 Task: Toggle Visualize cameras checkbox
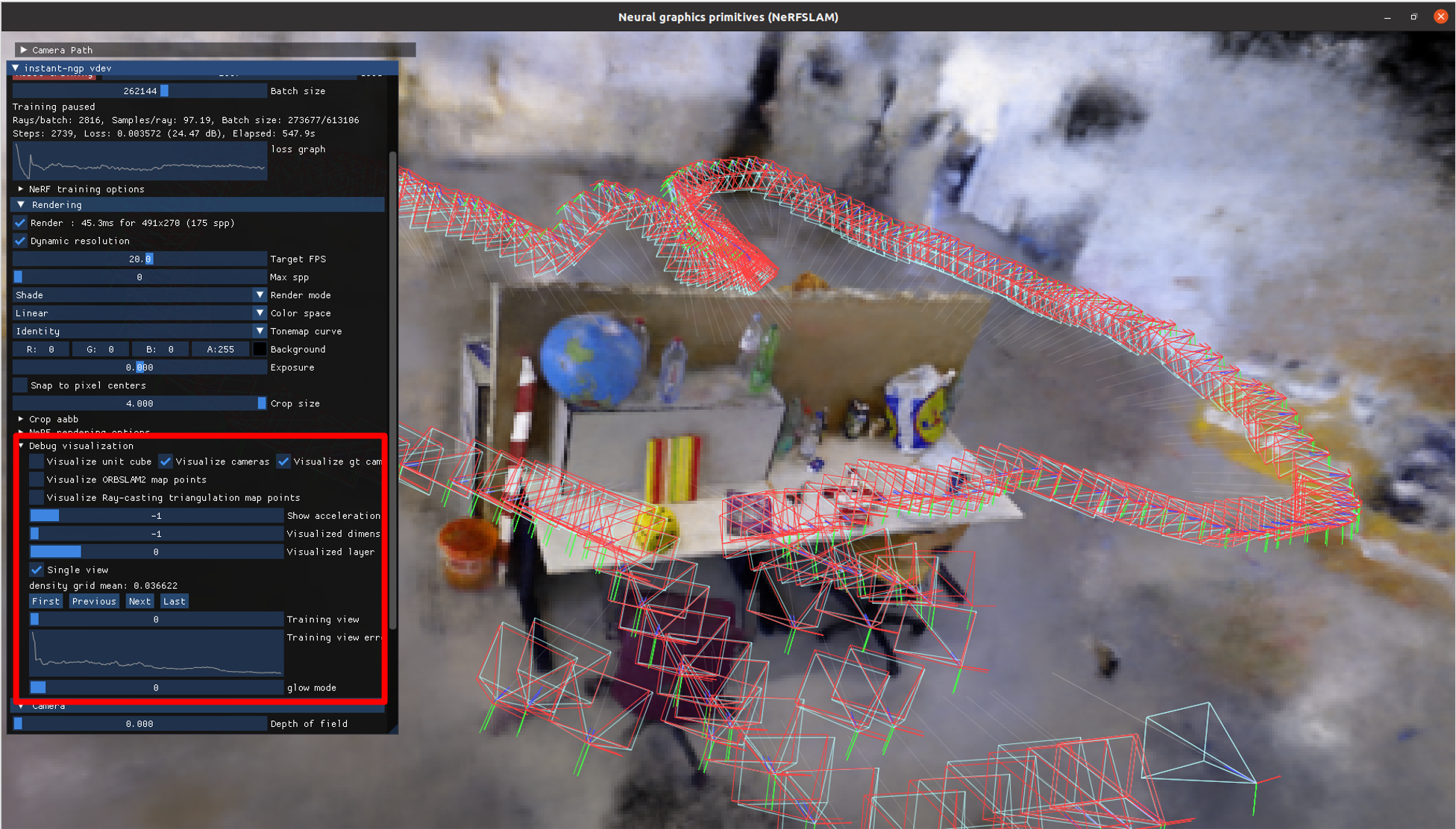click(166, 461)
